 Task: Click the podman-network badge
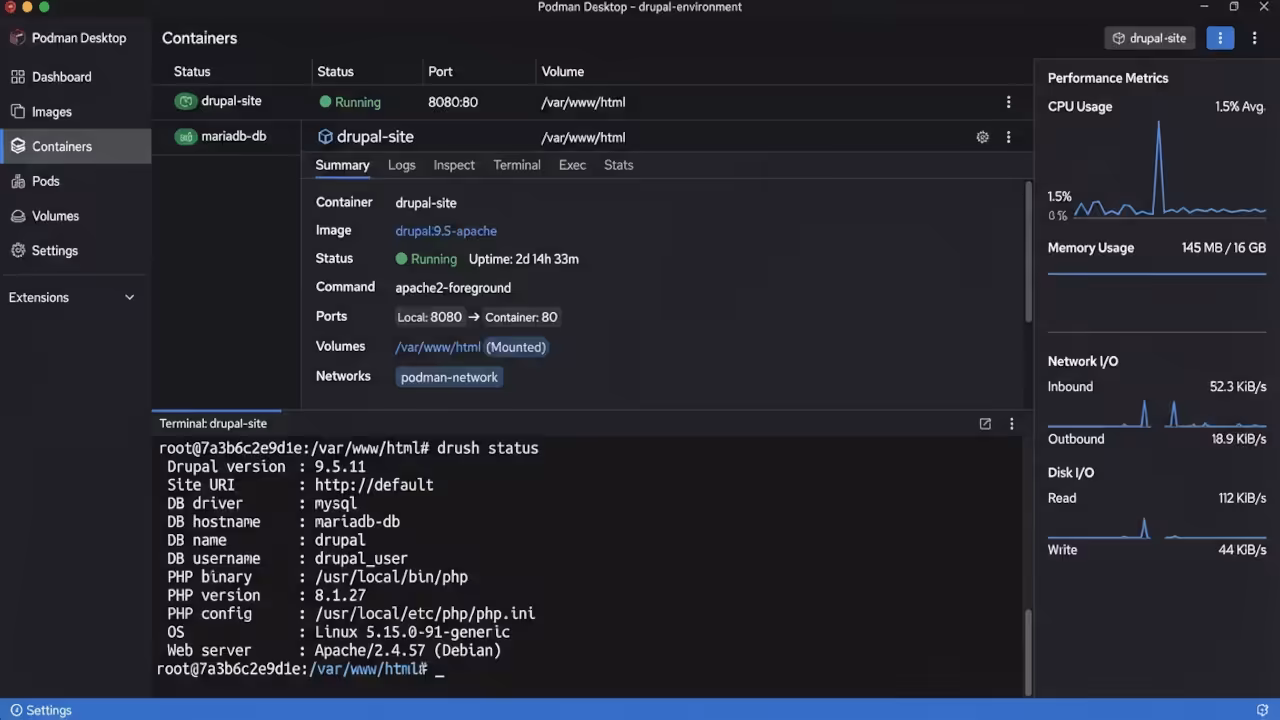[x=449, y=377]
